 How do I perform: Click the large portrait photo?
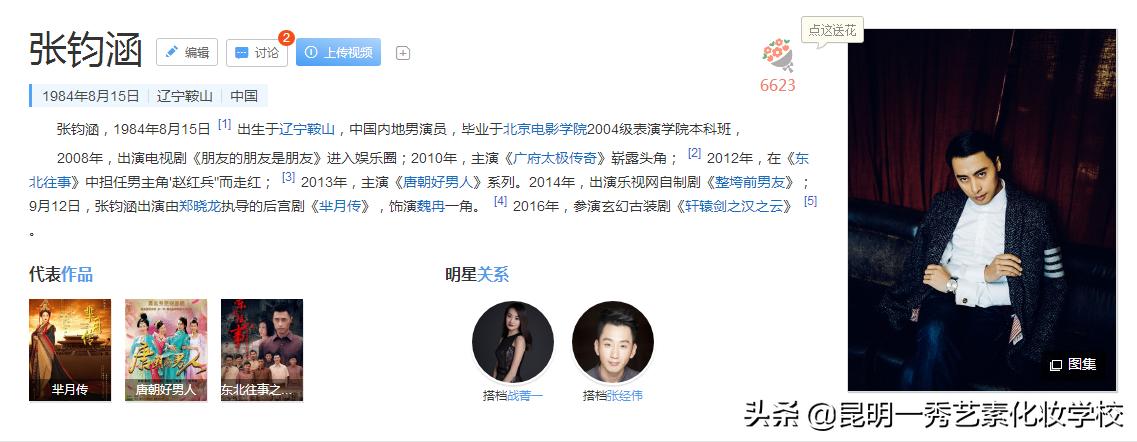pos(982,210)
